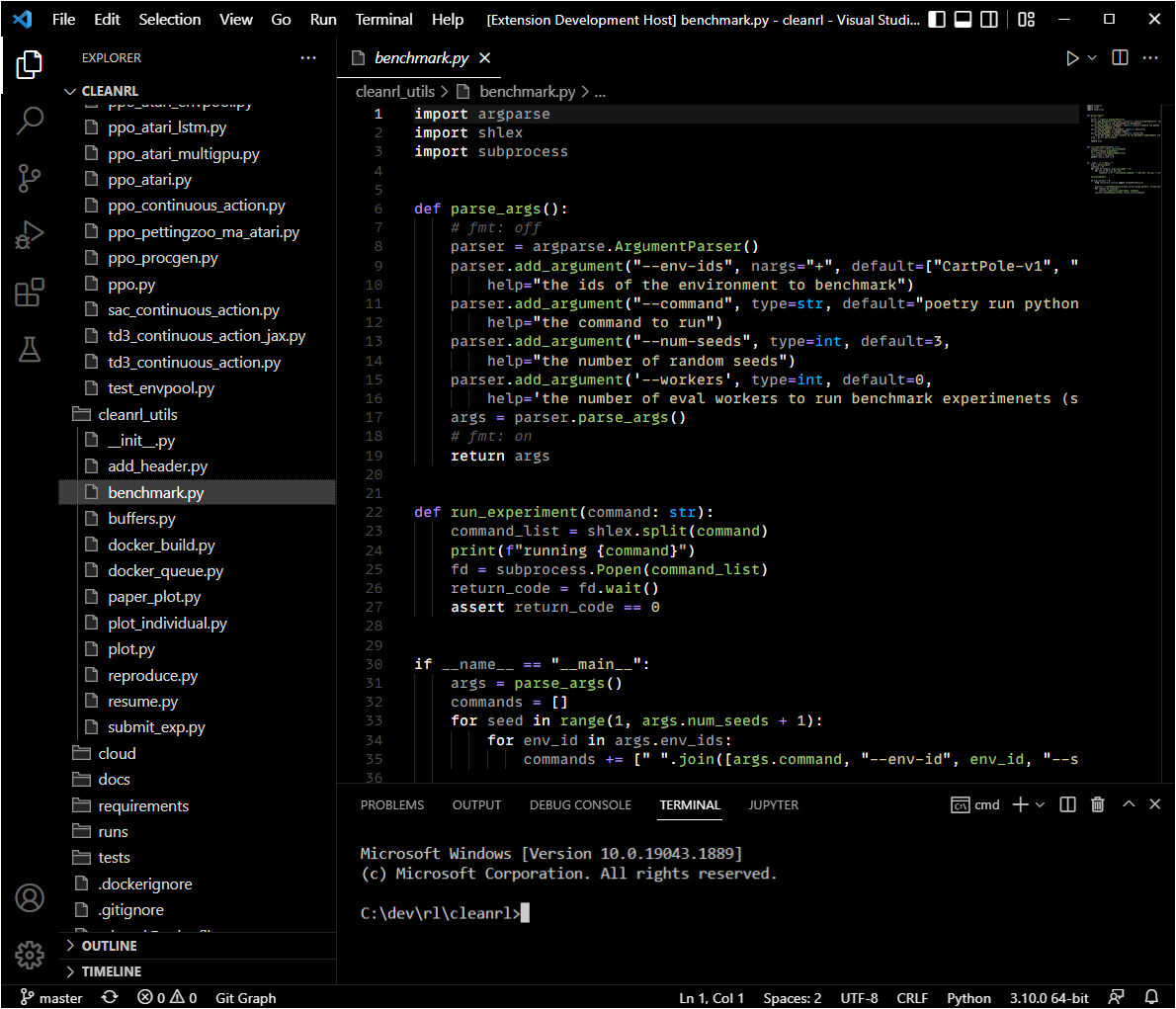Image resolution: width=1176 pixels, height=1009 pixels.
Task: Open the Explorer view in activity bar
Action: point(30,64)
